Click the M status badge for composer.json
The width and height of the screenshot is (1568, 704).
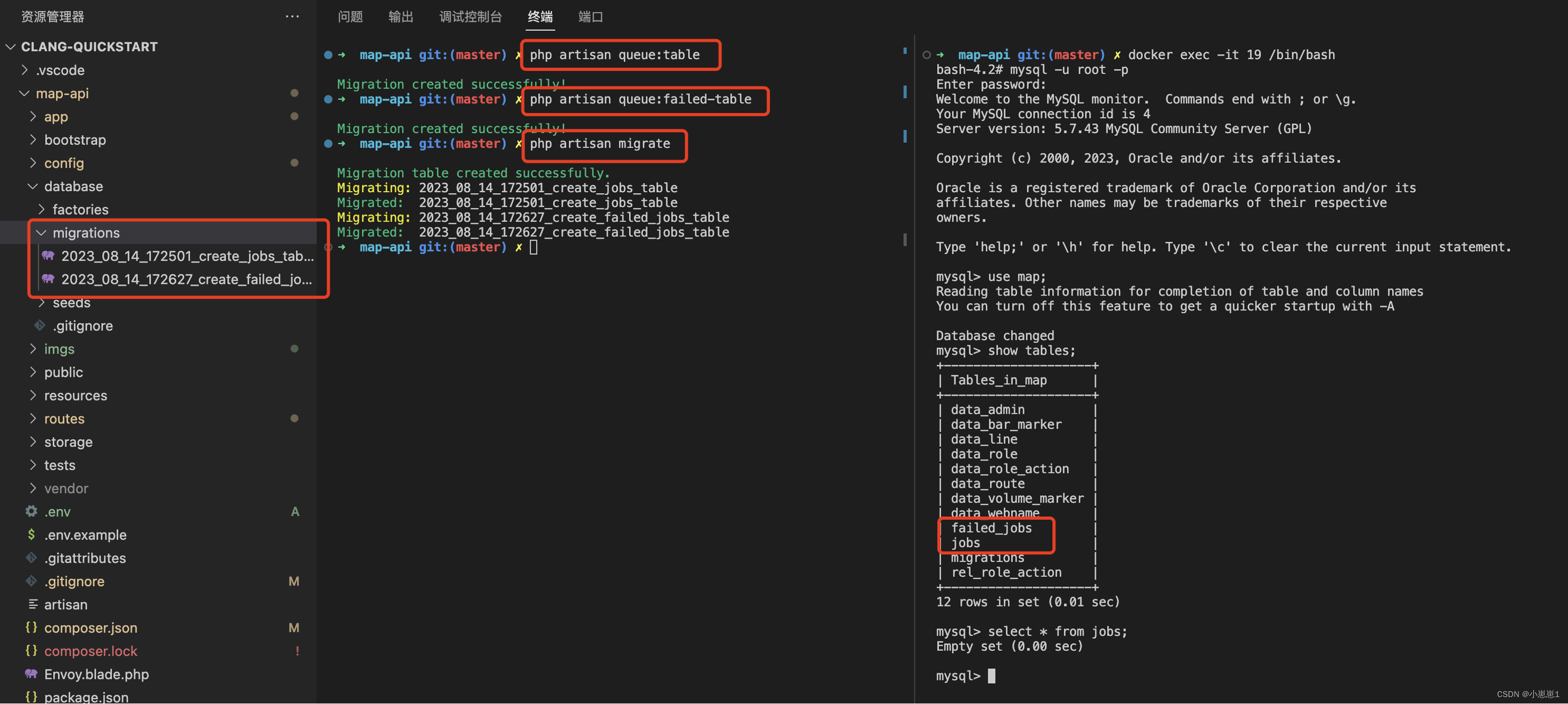click(x=293, y=628)
